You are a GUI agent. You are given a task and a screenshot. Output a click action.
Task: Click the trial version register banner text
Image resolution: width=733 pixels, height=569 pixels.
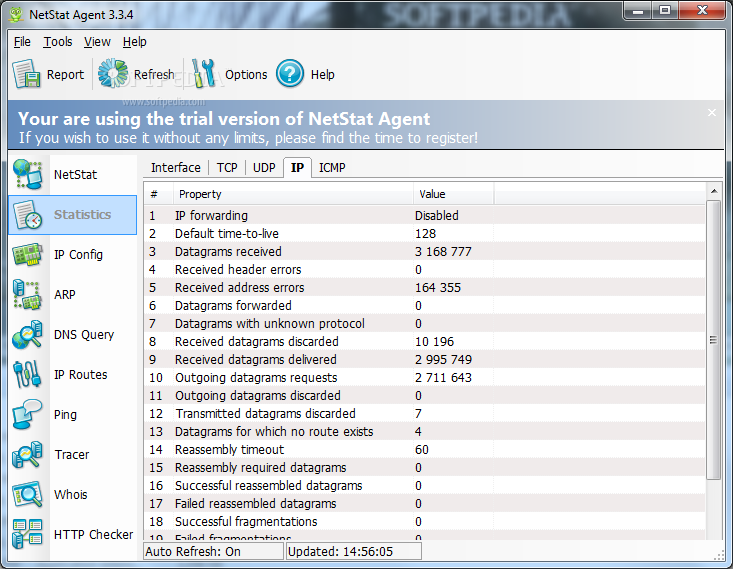pos(248,137)
